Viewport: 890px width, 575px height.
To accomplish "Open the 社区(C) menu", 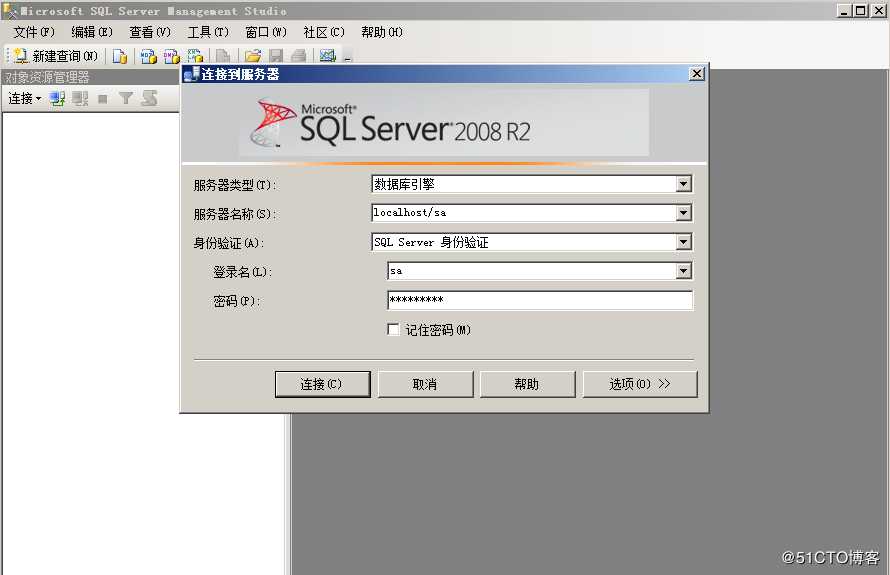I will point(324,32).
